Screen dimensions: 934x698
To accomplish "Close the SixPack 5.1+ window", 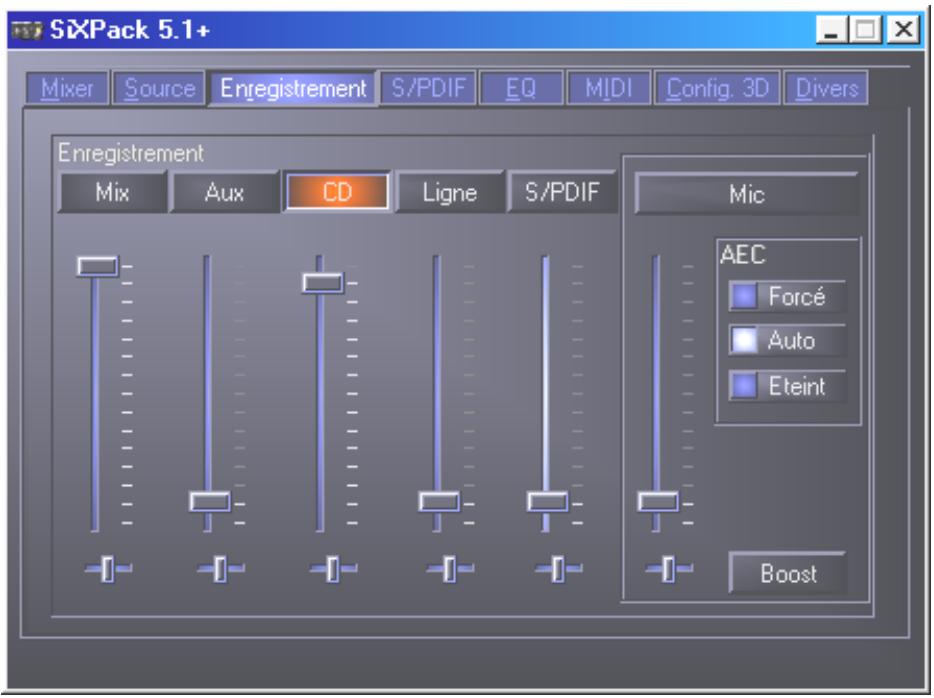I will (x=903, y=29).
